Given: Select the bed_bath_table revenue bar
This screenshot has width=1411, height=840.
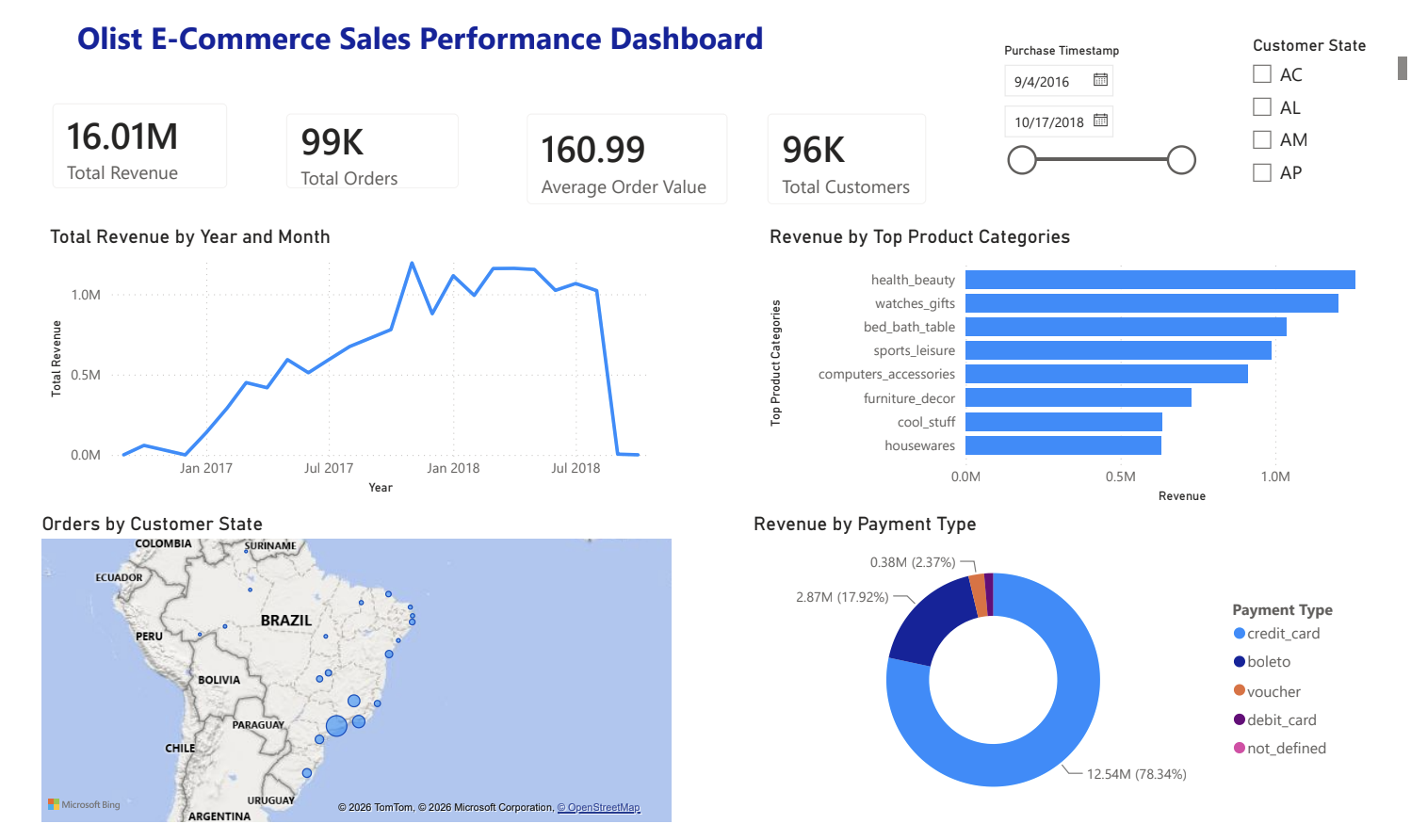Looking at the screenshot, I should [x=1126, y=327].
